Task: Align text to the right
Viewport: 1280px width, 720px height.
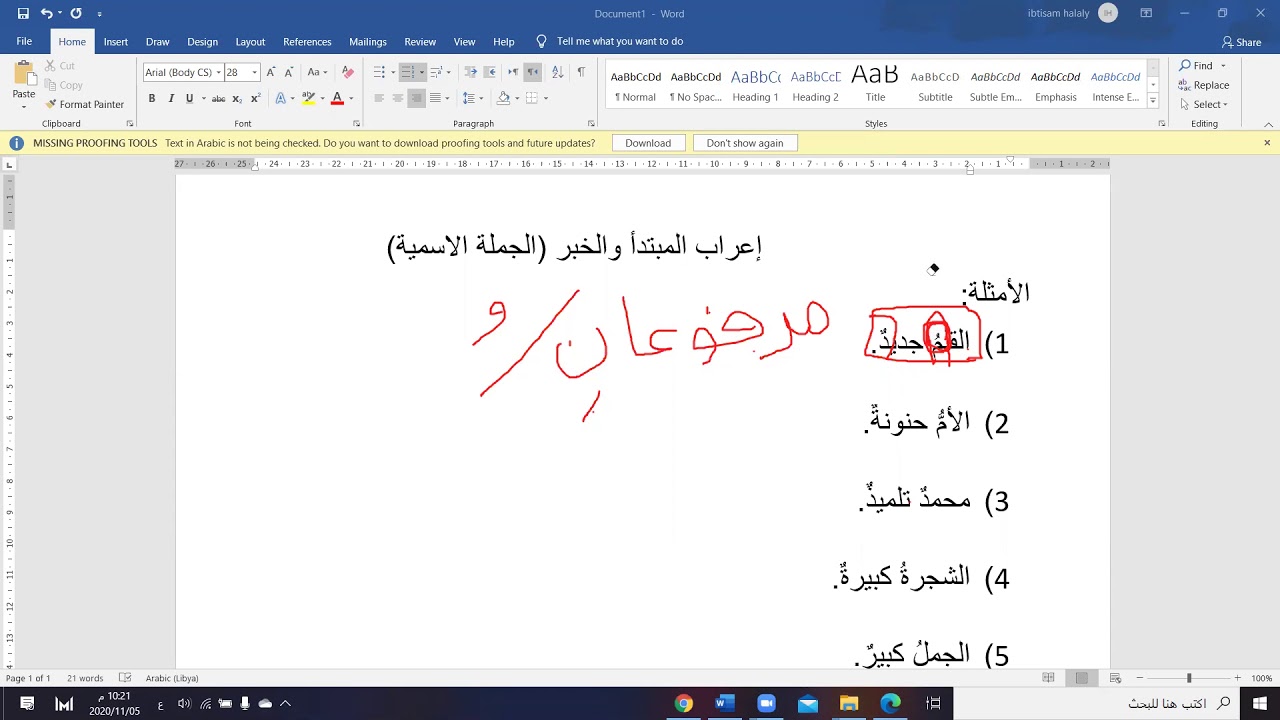Action: coord(417,98)
